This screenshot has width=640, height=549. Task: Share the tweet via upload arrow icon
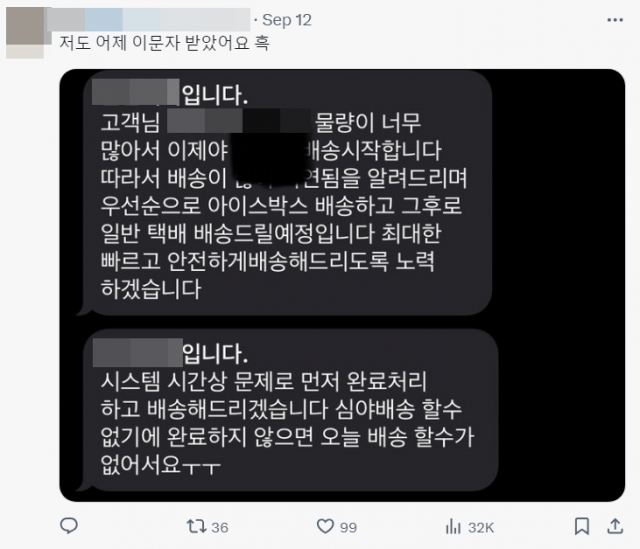tap(615, 526)
